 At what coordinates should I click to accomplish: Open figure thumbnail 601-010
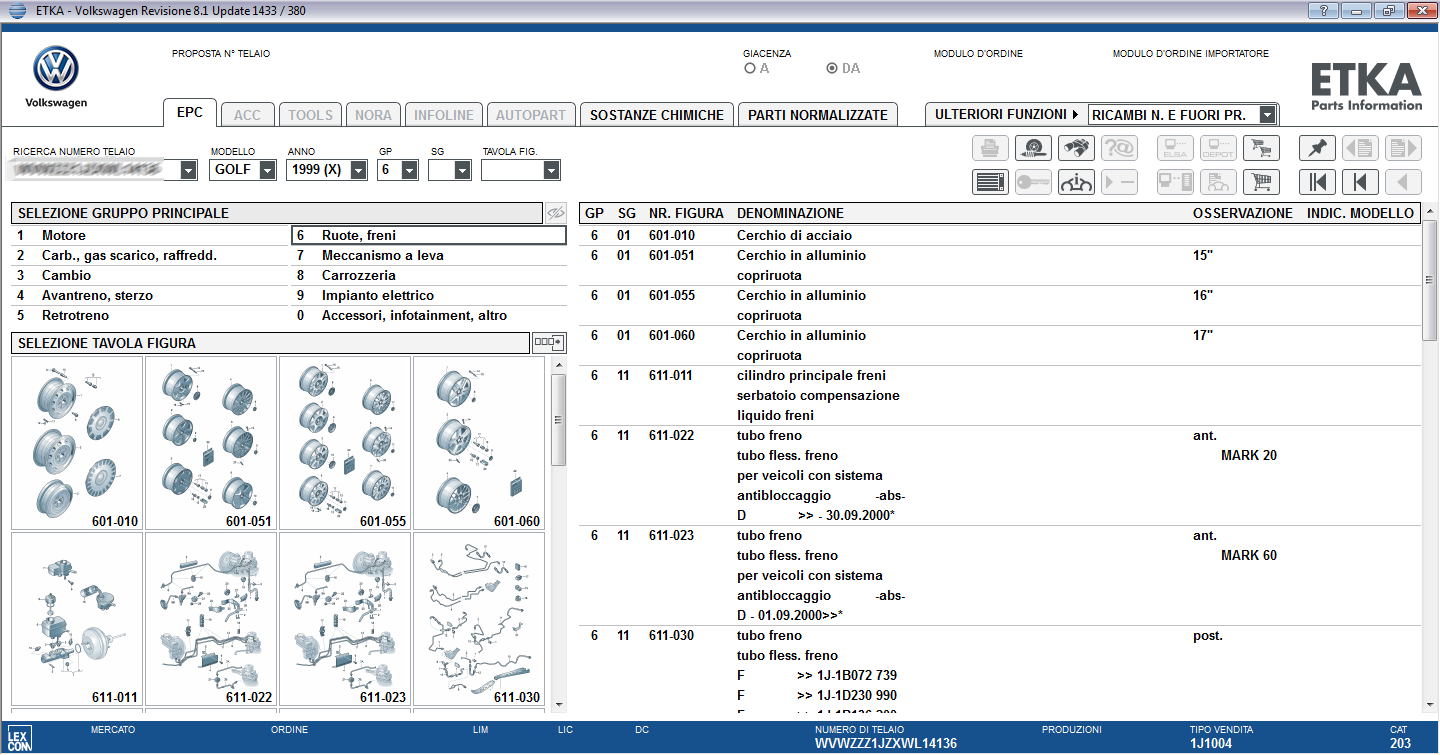click(77, 443)
